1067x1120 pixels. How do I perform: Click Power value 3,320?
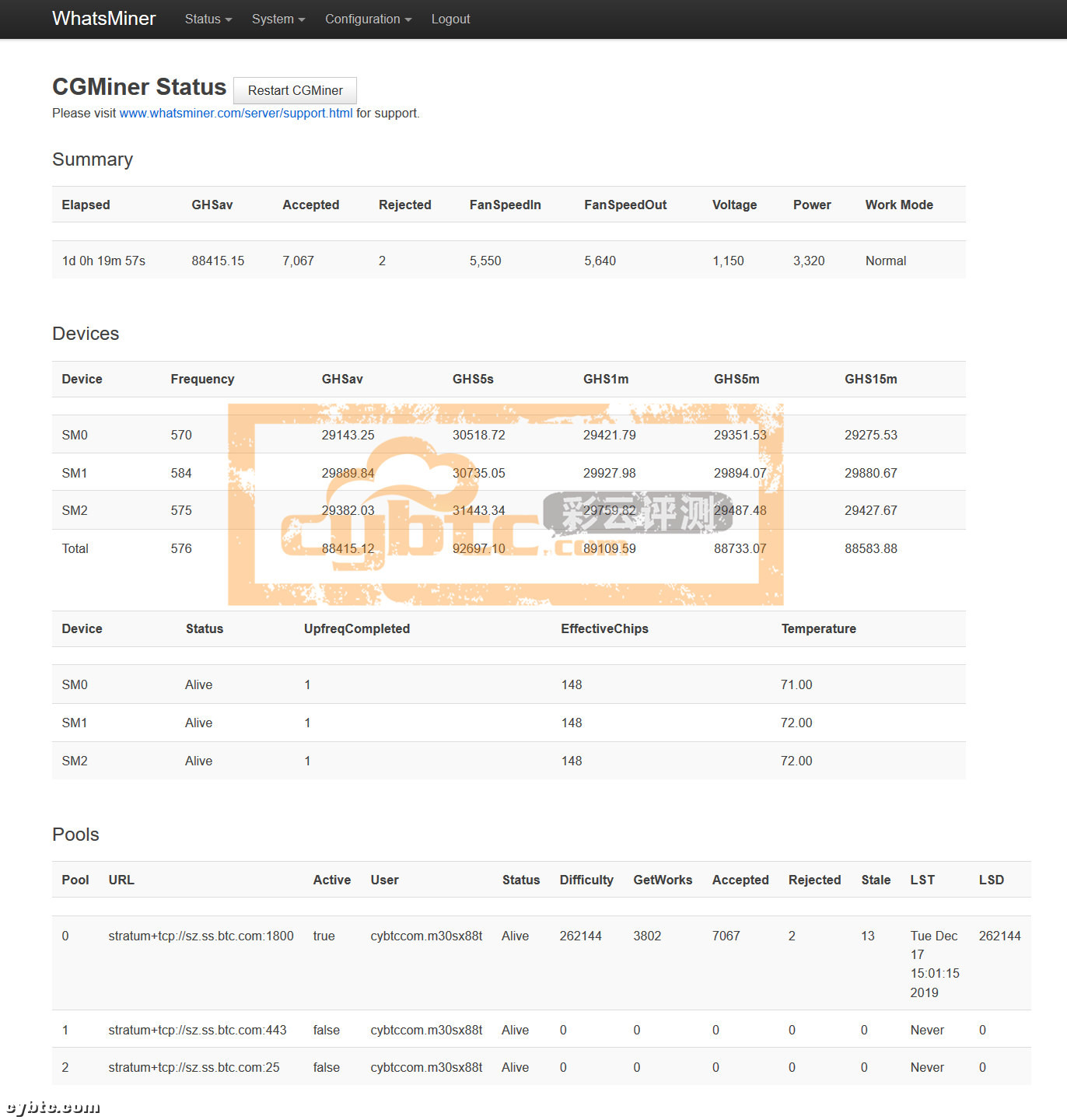click(809, 261)
